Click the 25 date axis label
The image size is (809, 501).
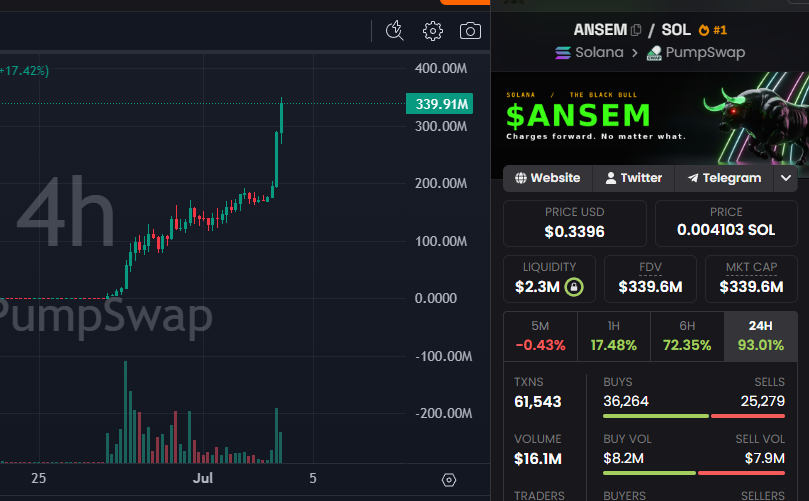(x=39, y=478)
